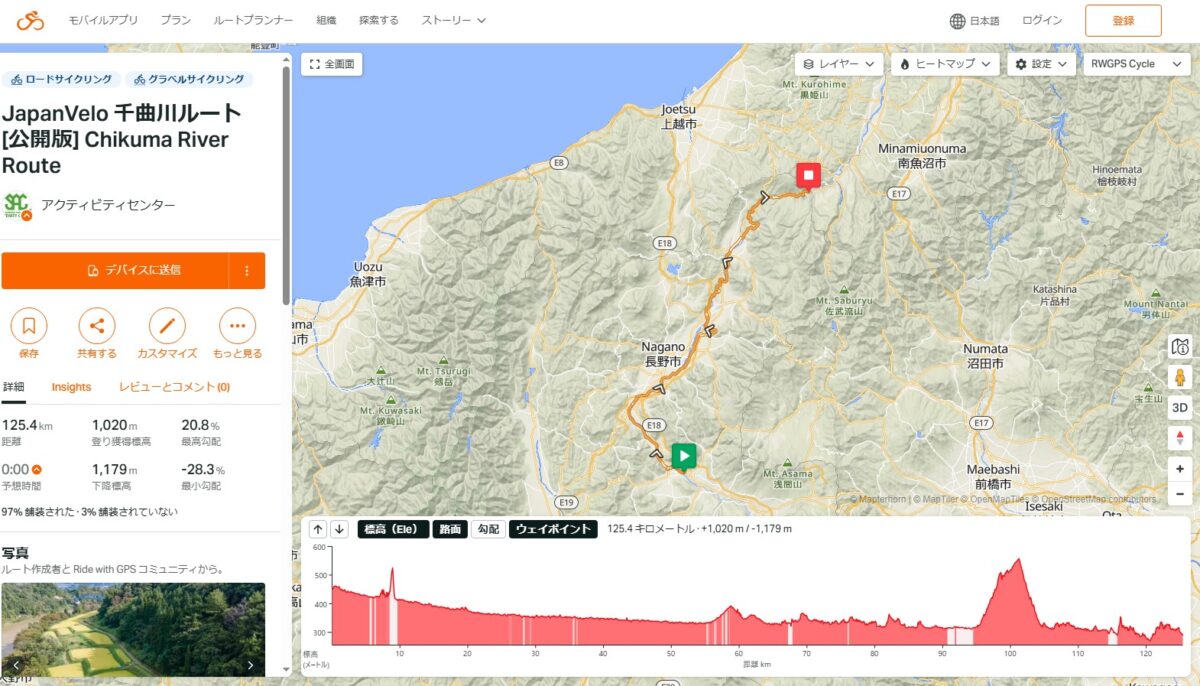The image size is (1200, 686).
Task: Click the up arrow in elevation panel
Action: click(x=318, y=529)
